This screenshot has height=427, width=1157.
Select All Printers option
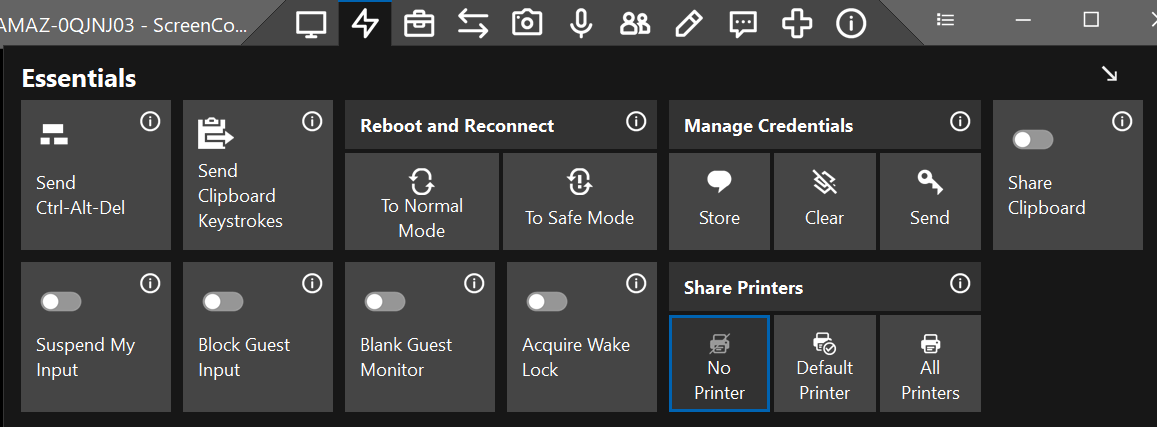pyautogui.click(x=930, y=364)
